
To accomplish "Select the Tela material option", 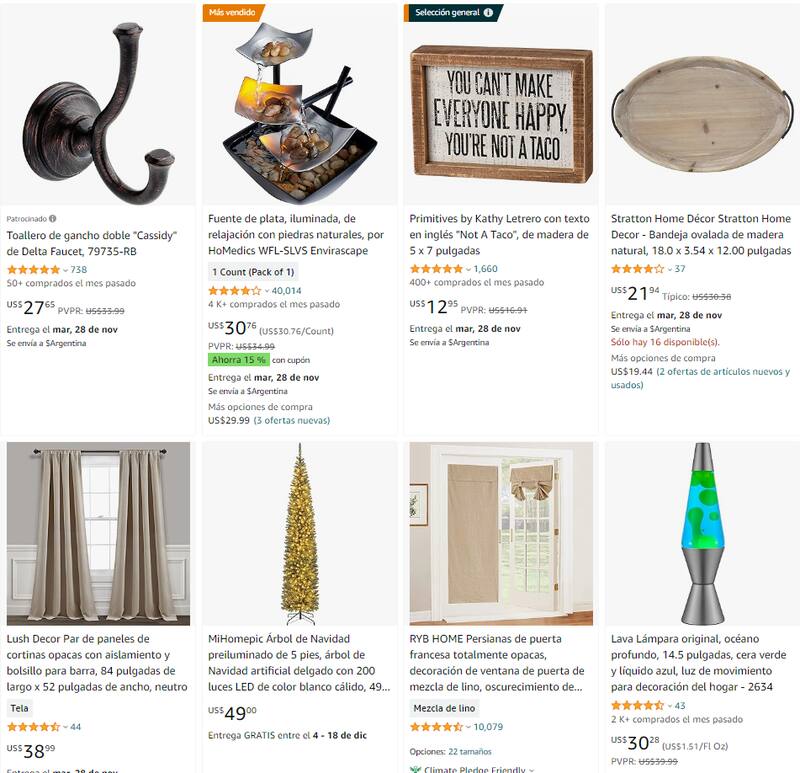I will (x=19, y=708).
